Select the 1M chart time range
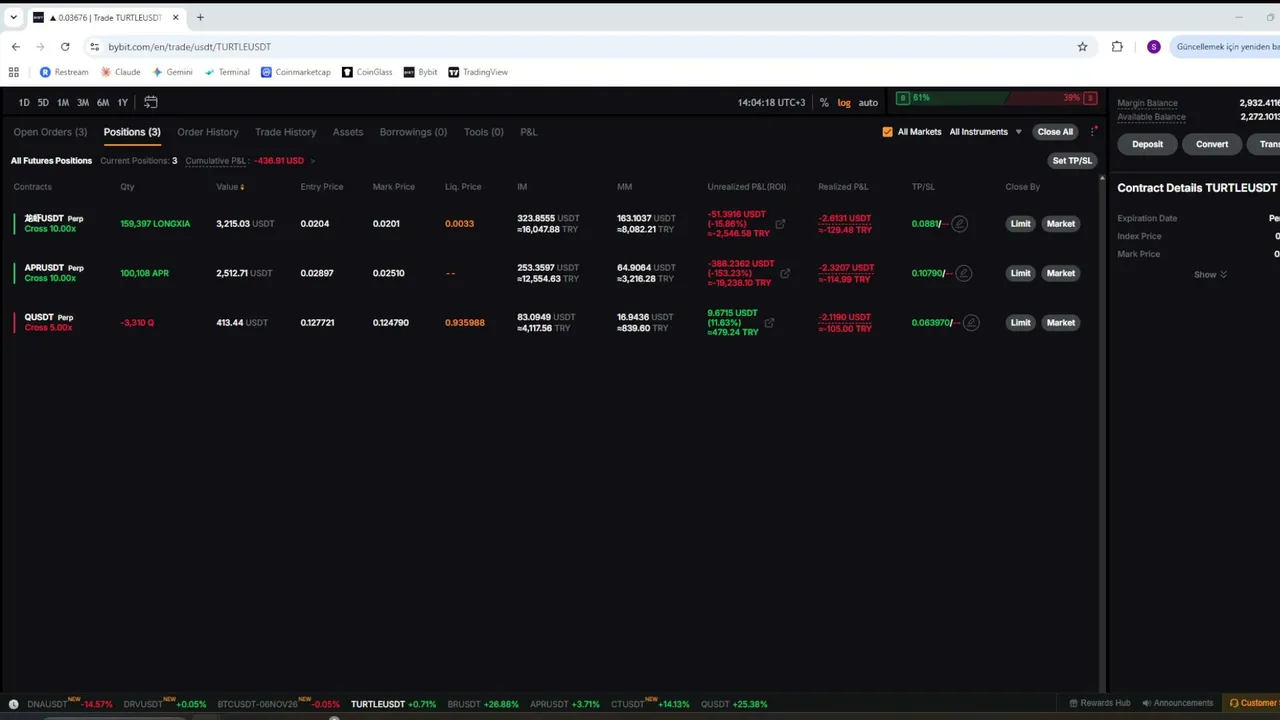The width and height of the screenshot is (1280, 720). (63, 102)
